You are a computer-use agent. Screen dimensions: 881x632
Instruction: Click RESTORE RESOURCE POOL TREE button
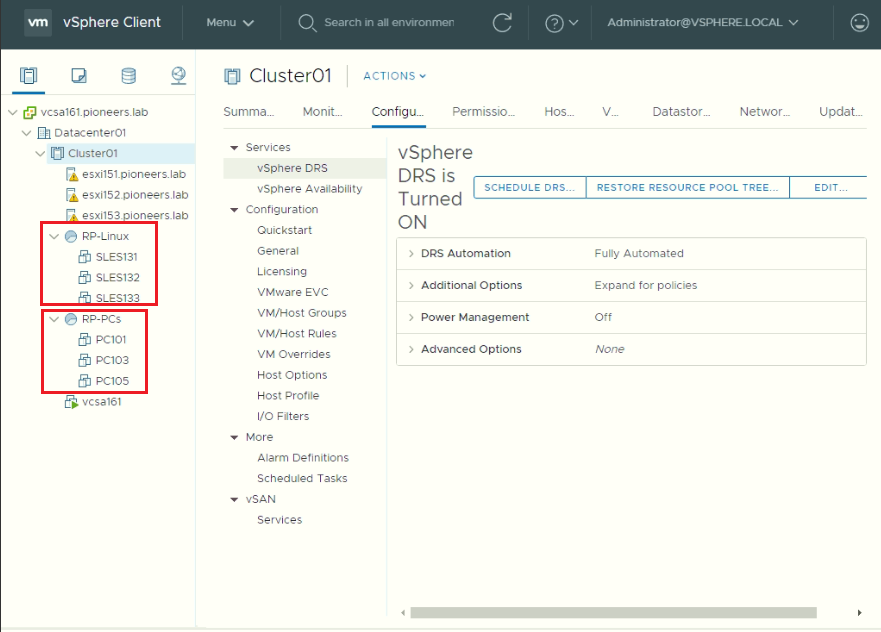pyautogui.click(x=688, y=188)
